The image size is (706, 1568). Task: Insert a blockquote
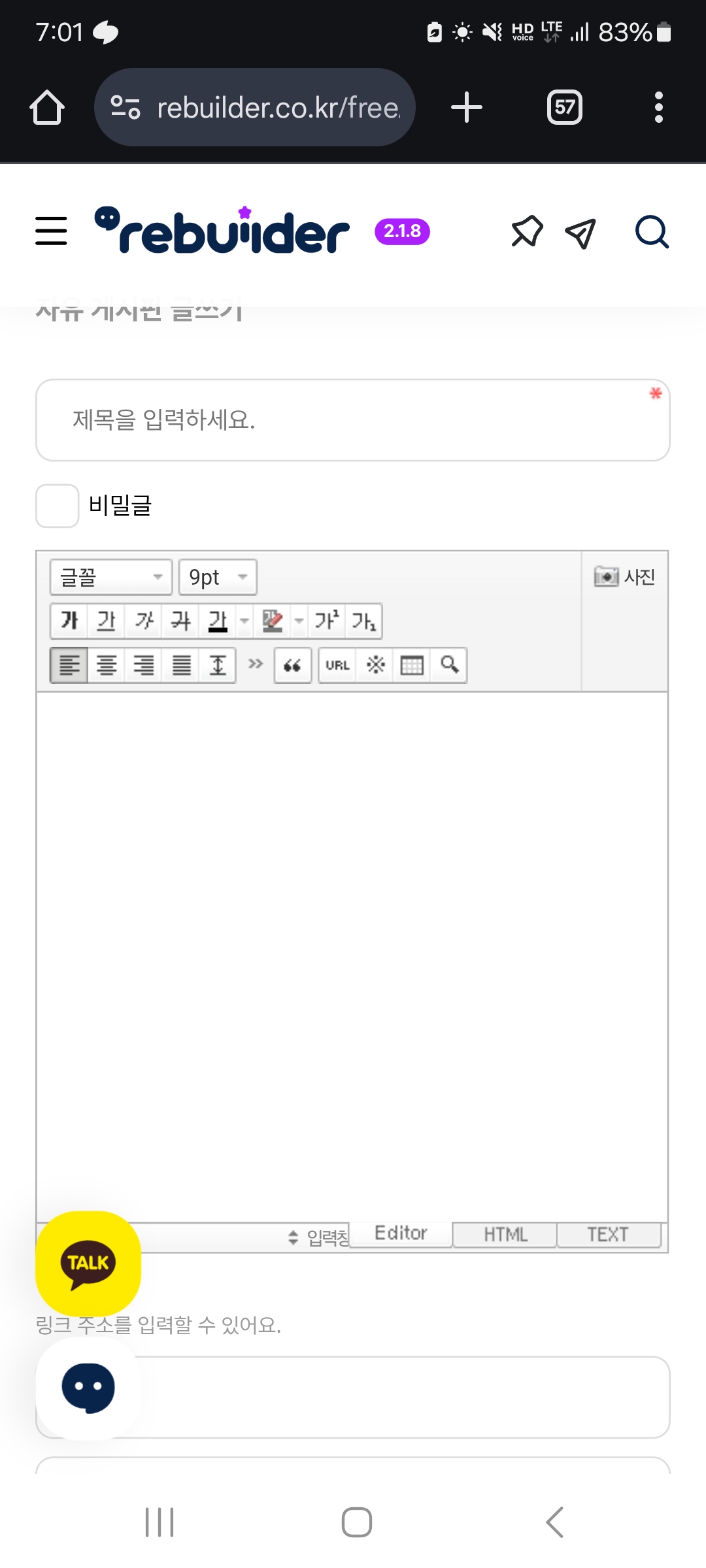(x=292, y=665)
